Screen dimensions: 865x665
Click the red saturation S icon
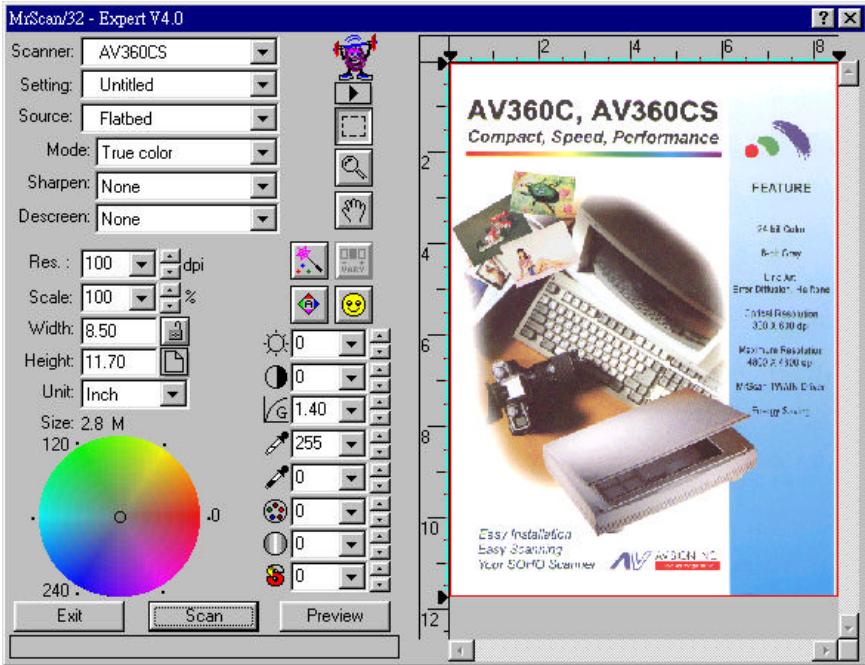pos(276,576)
